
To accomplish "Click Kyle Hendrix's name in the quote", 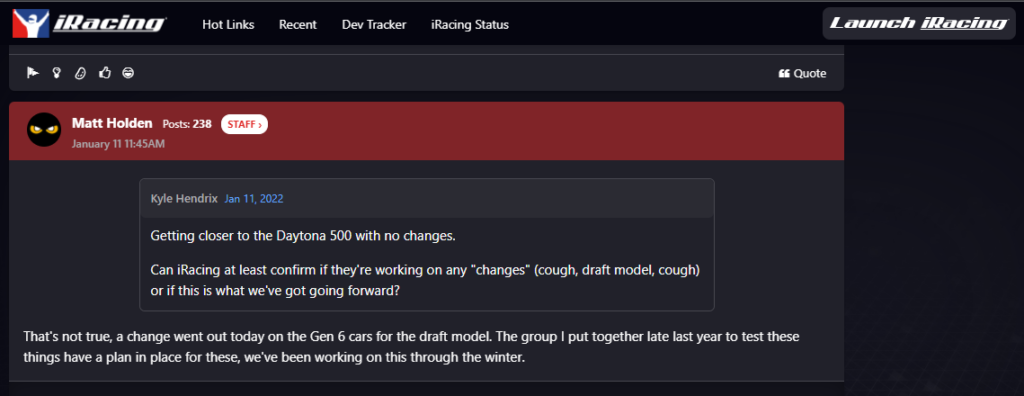I will 184,199.
